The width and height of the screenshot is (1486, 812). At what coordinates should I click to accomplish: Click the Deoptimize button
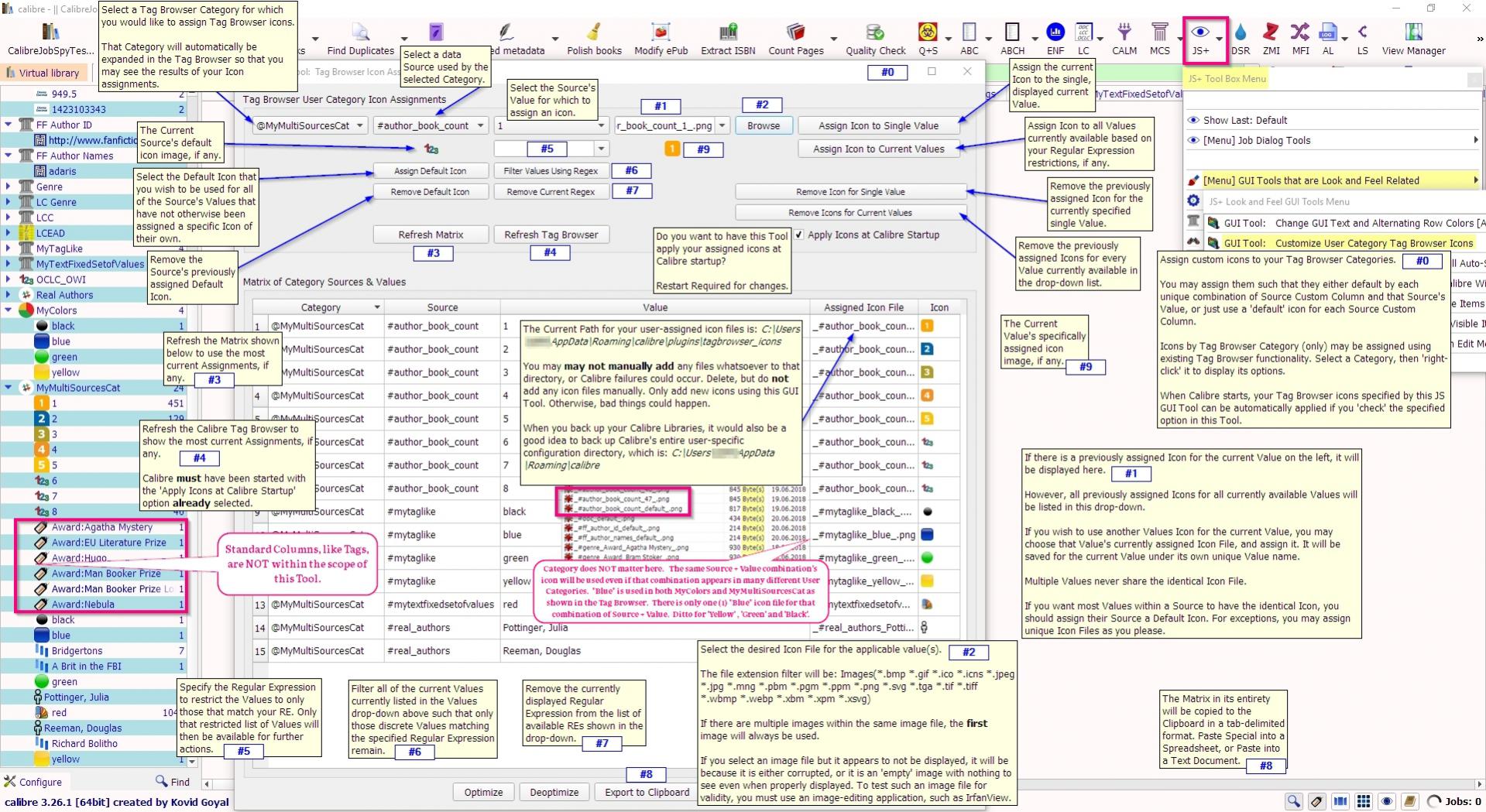(x=554, y=792)
